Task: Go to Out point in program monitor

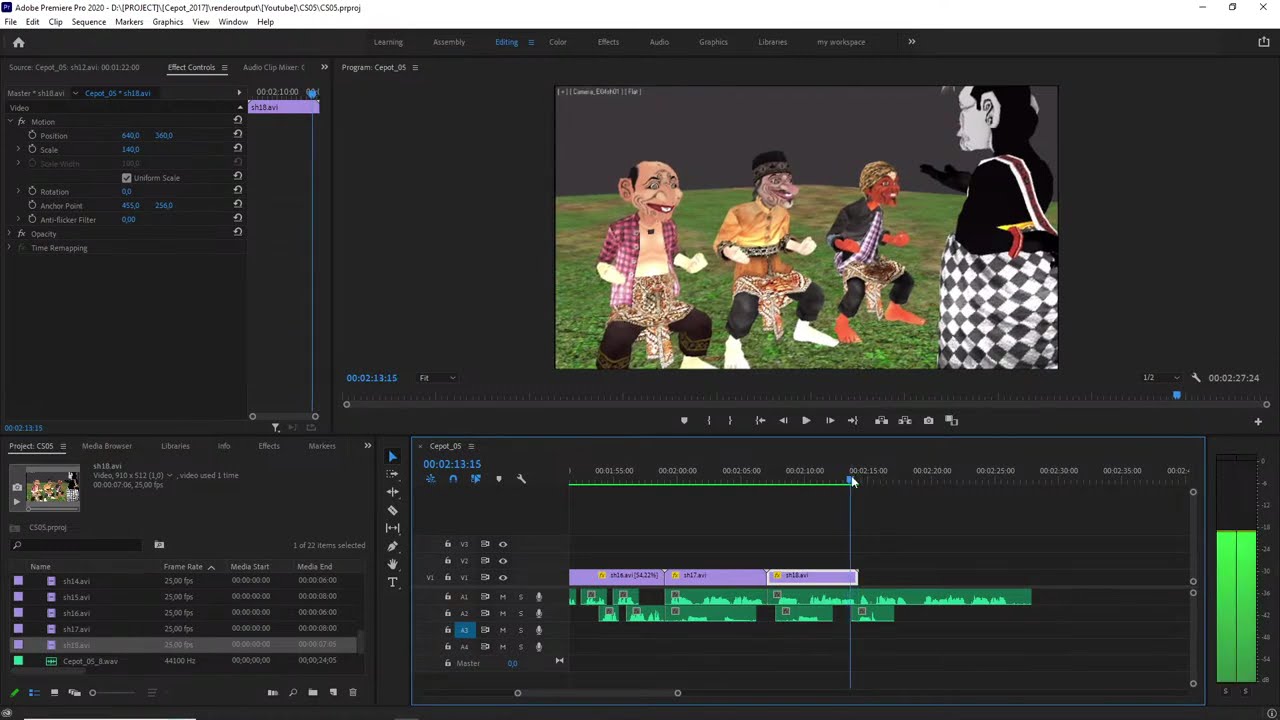Action: click(852, 421)
